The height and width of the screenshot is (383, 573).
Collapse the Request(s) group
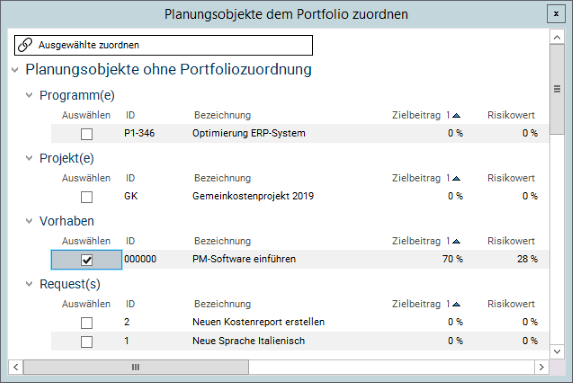click(x=29, y=284)
